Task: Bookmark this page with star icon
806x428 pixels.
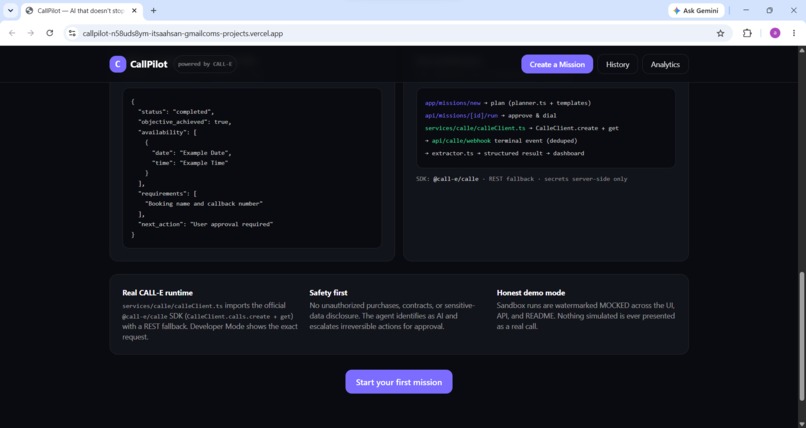Action: click(x=720, y=33)
